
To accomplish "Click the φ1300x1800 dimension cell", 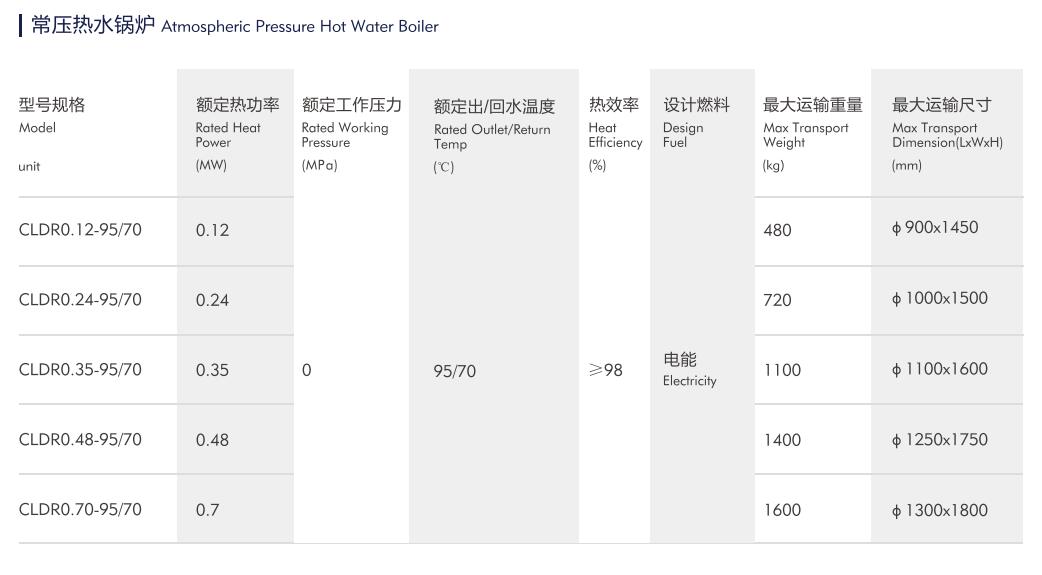I will coord(940,511).
